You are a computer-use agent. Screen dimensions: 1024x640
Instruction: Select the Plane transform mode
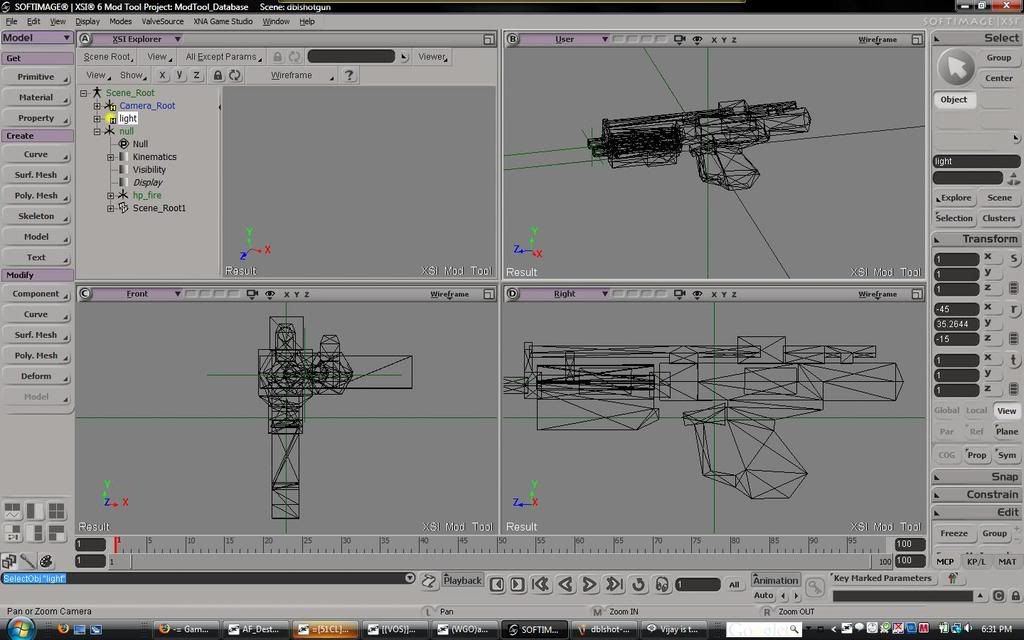pyautogui.click(x=1006, y=432)
